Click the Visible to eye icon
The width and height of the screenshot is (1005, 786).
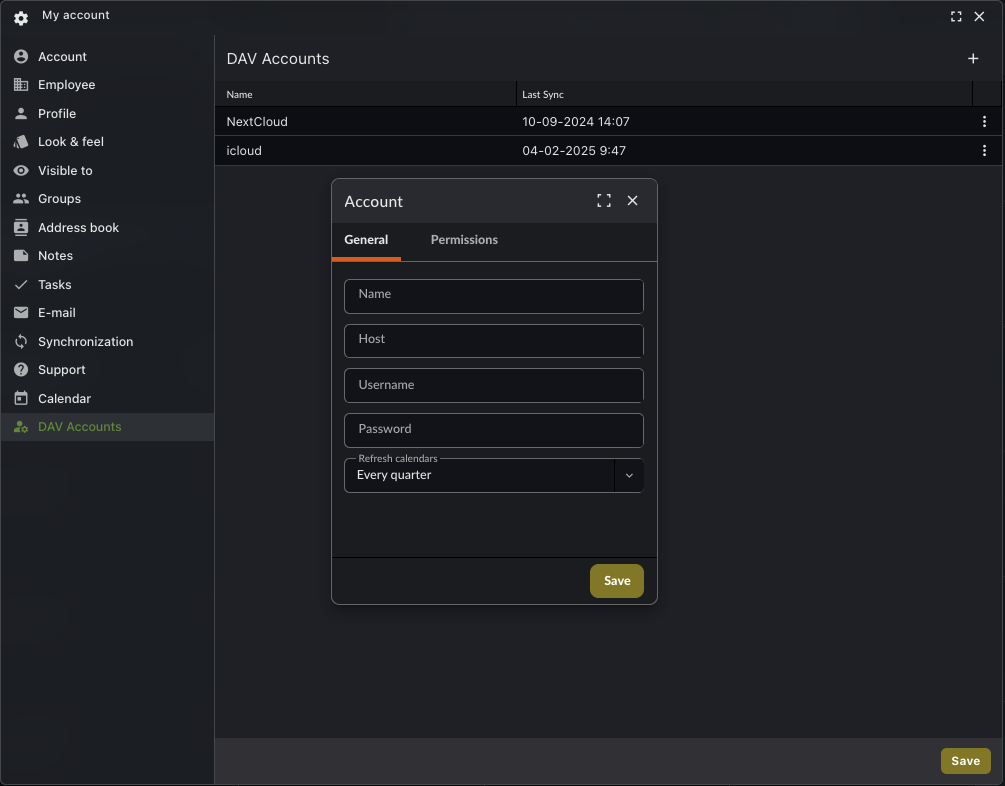21,171
